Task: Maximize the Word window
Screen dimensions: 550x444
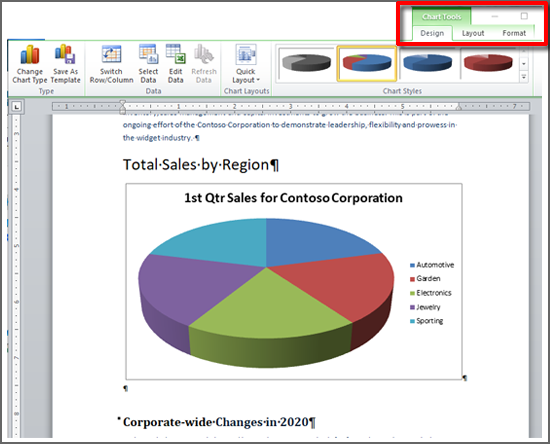Action: point(524,16)
